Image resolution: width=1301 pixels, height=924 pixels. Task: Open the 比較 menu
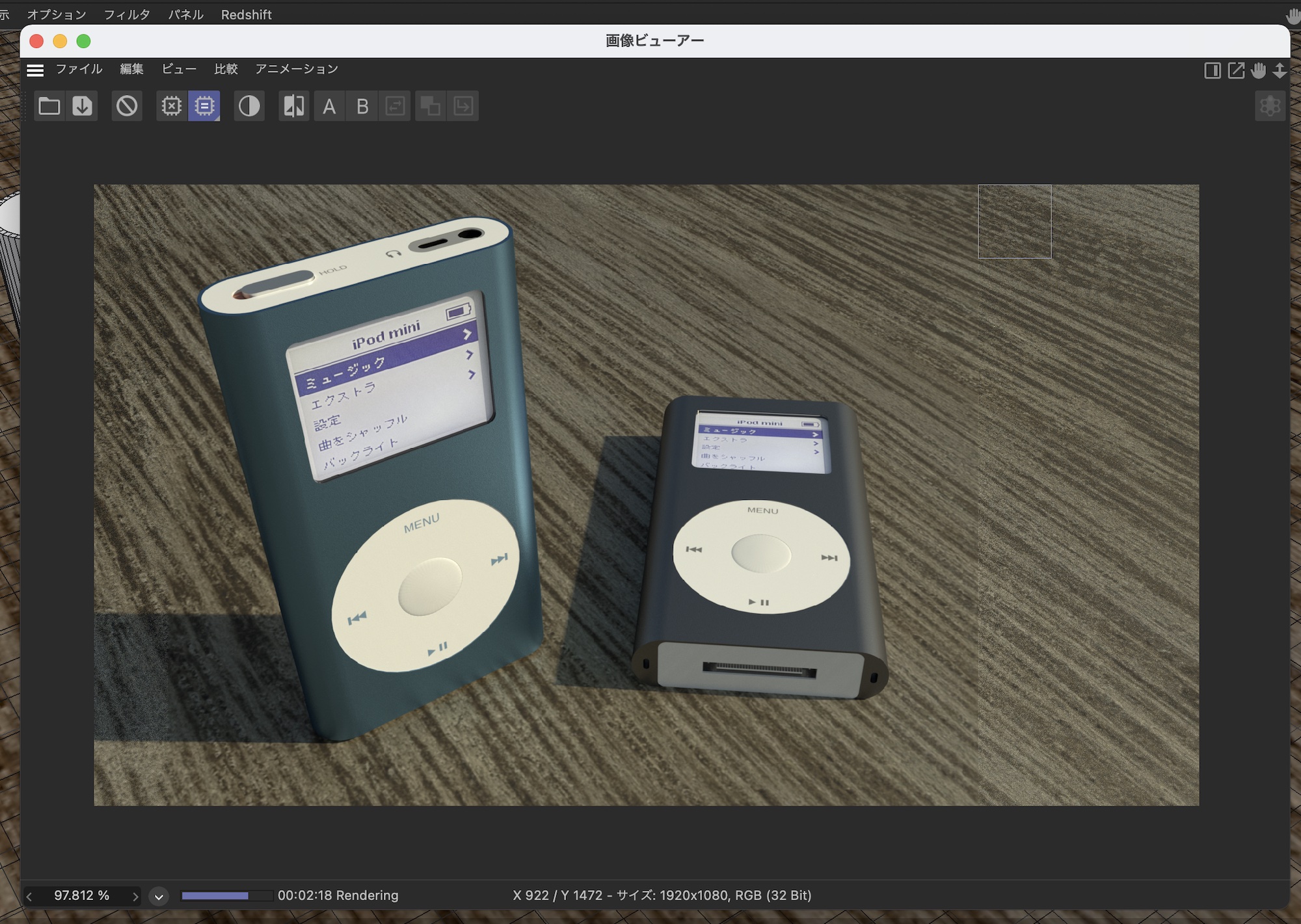pyautogui.click(x=226, y=69)
